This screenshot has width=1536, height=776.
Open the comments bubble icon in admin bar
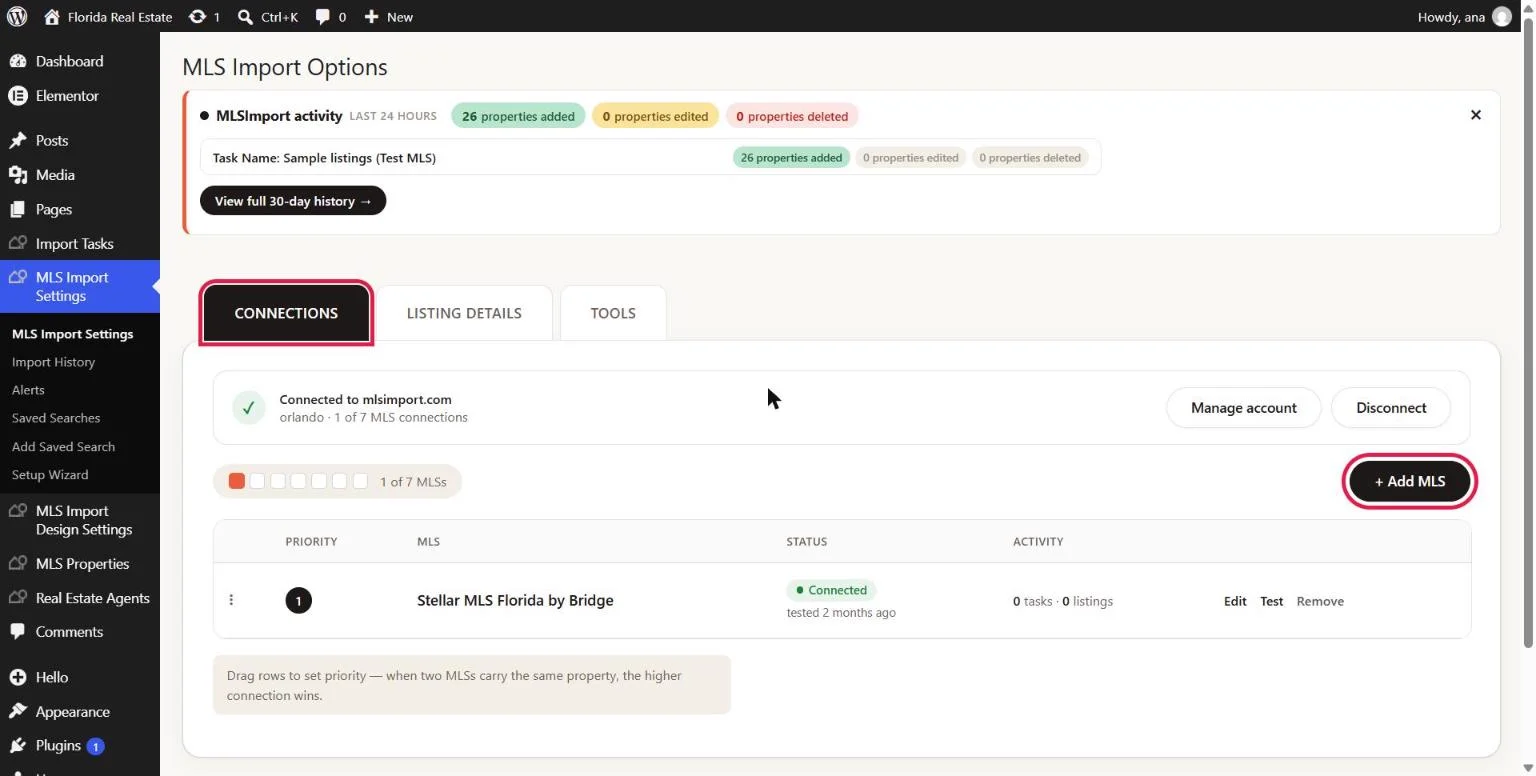323,17
